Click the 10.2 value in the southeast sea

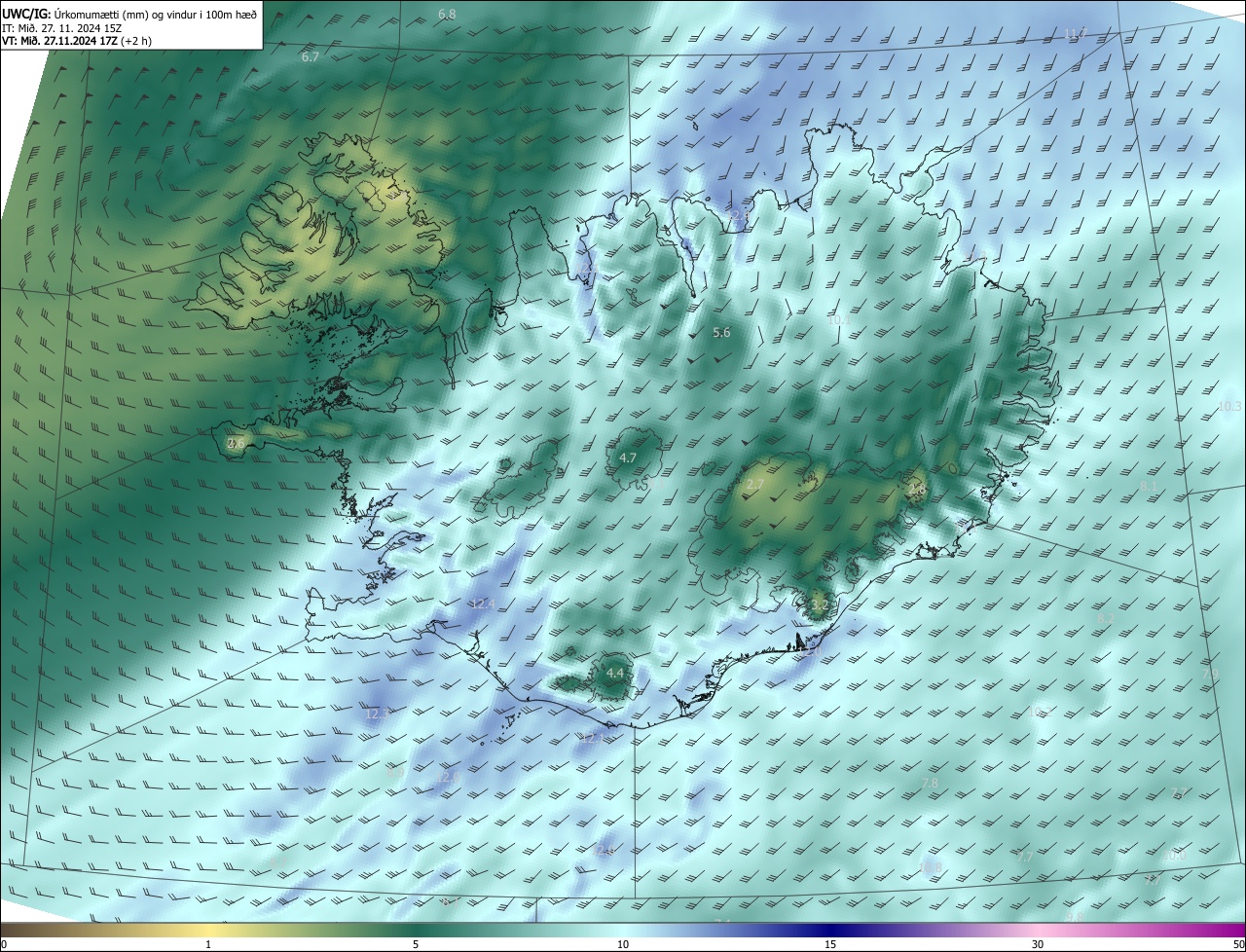coord(1041,713)
